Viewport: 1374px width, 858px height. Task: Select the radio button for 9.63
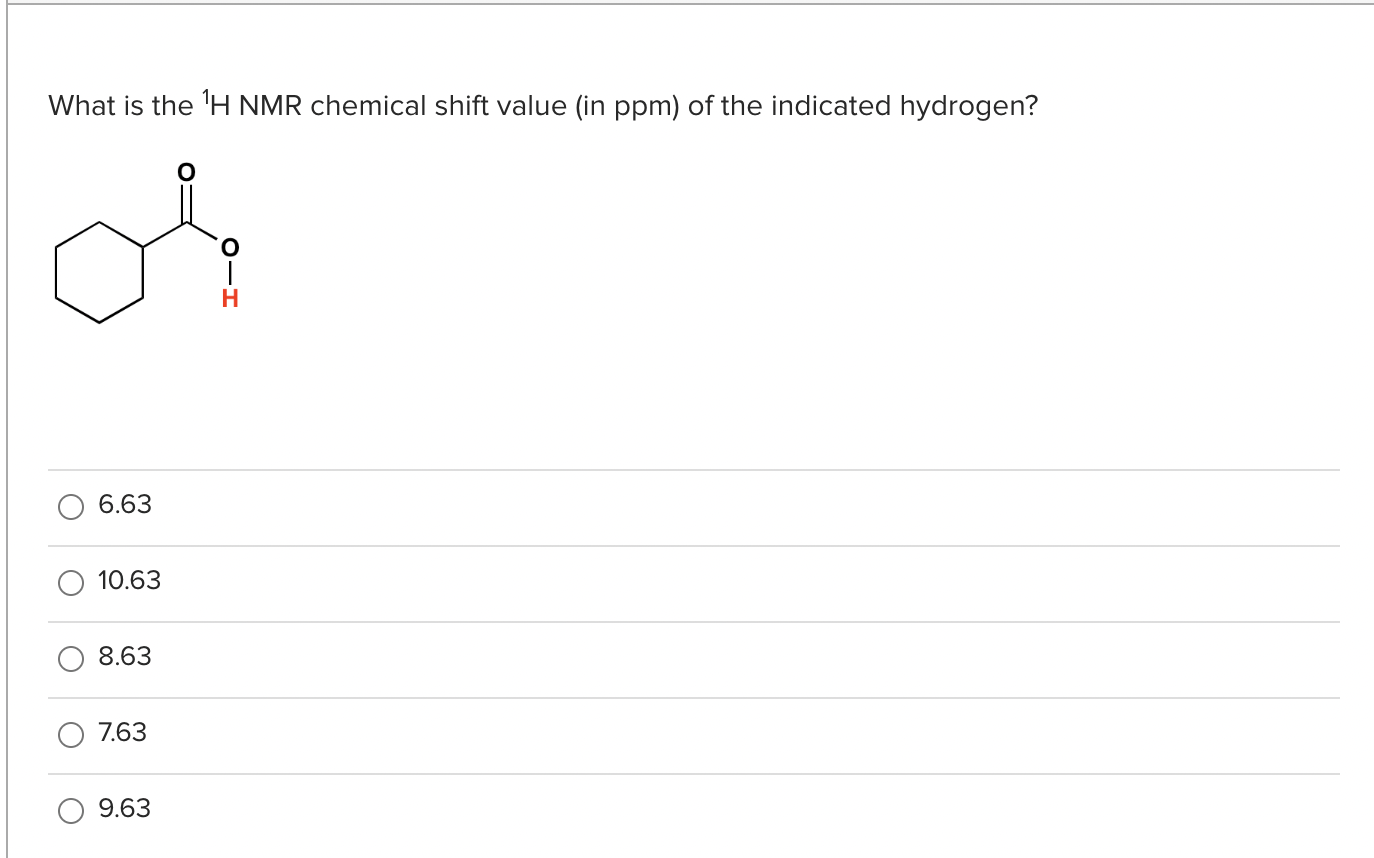(70, 811)
